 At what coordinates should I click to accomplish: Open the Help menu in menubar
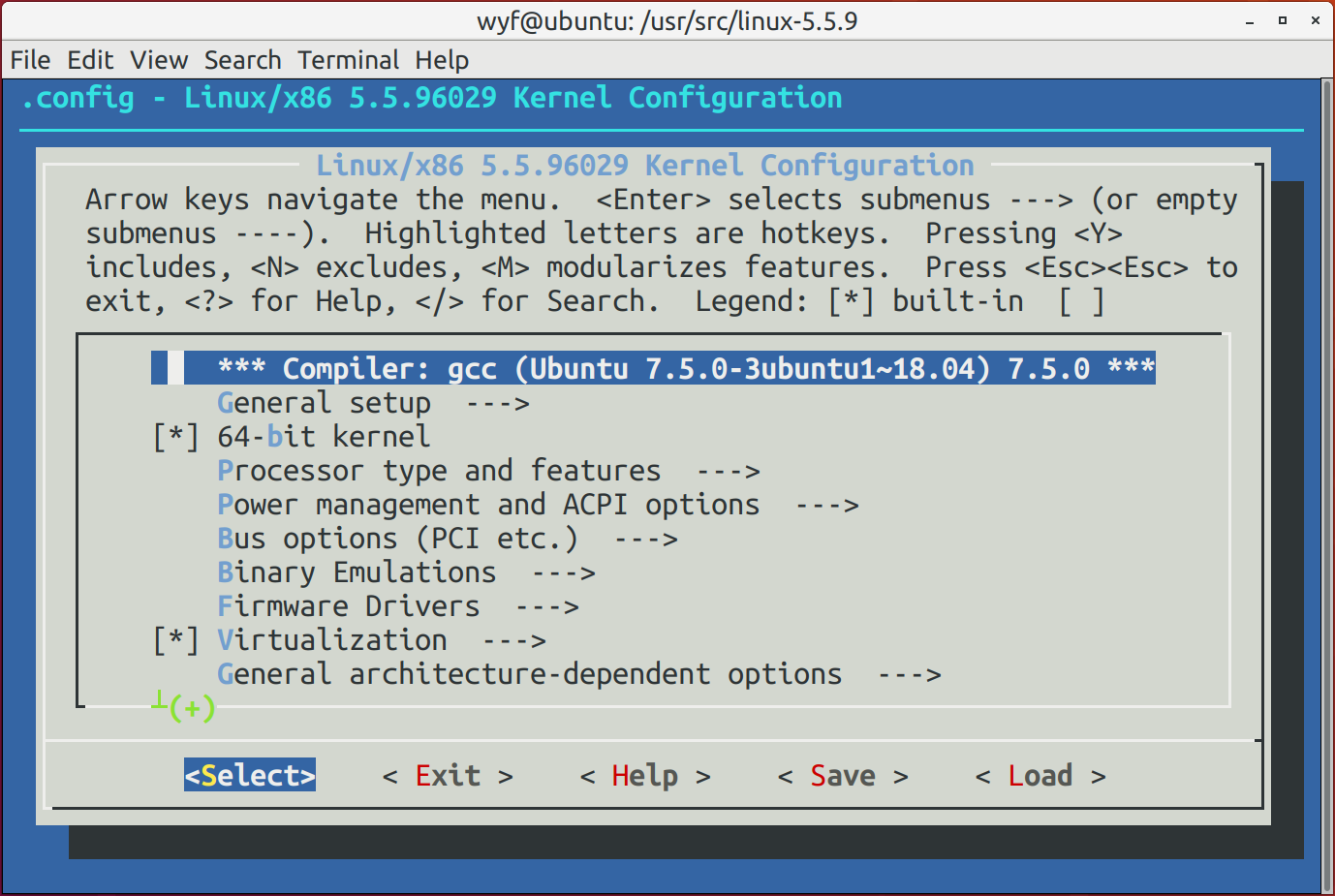coord(442,60)
